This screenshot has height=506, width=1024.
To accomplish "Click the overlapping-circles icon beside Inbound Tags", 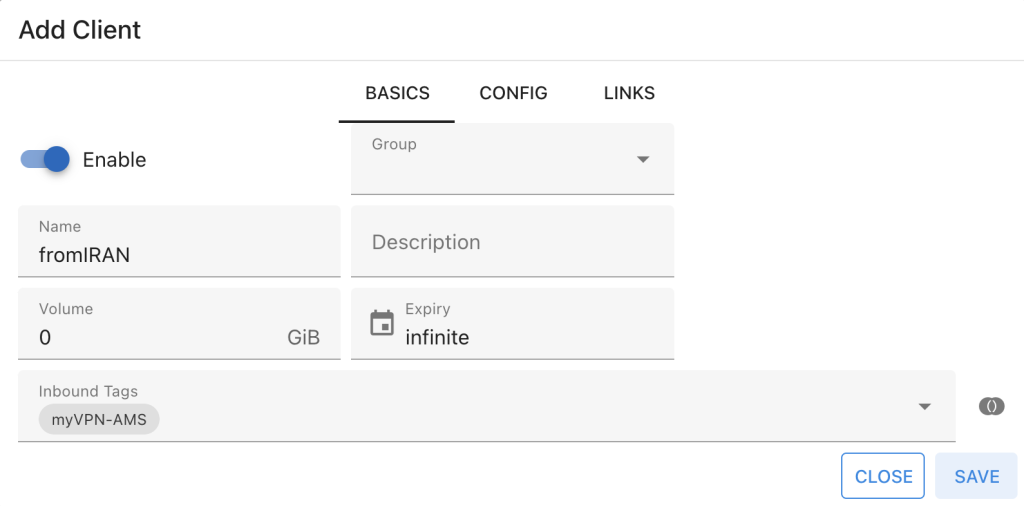I will [x=991, y=406].
